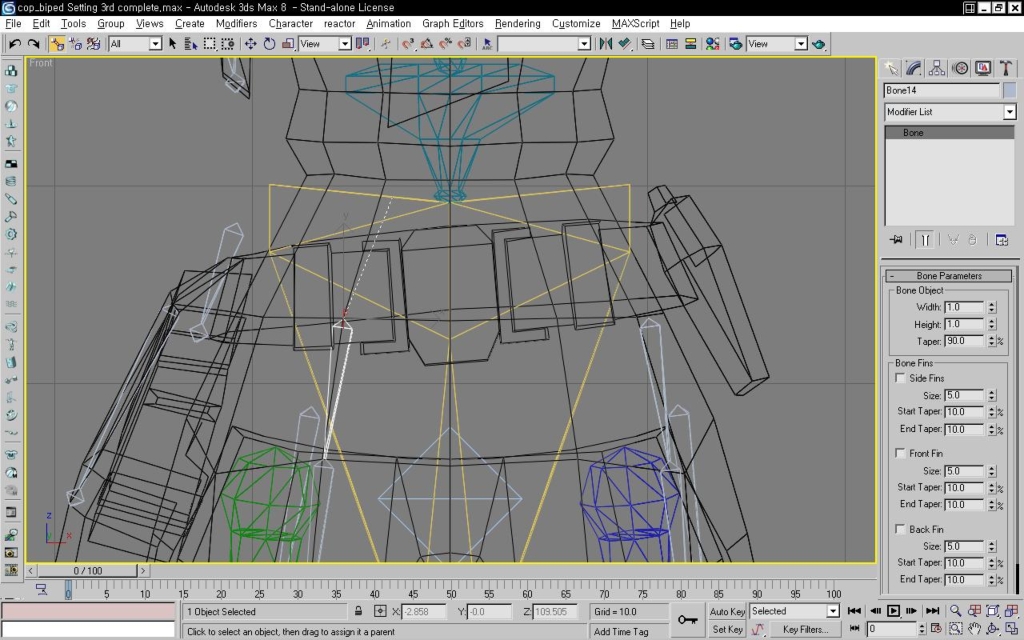Click the Bone14 object name field
The height and width of the screenshot is (640, 1024).
pos(942,90)
